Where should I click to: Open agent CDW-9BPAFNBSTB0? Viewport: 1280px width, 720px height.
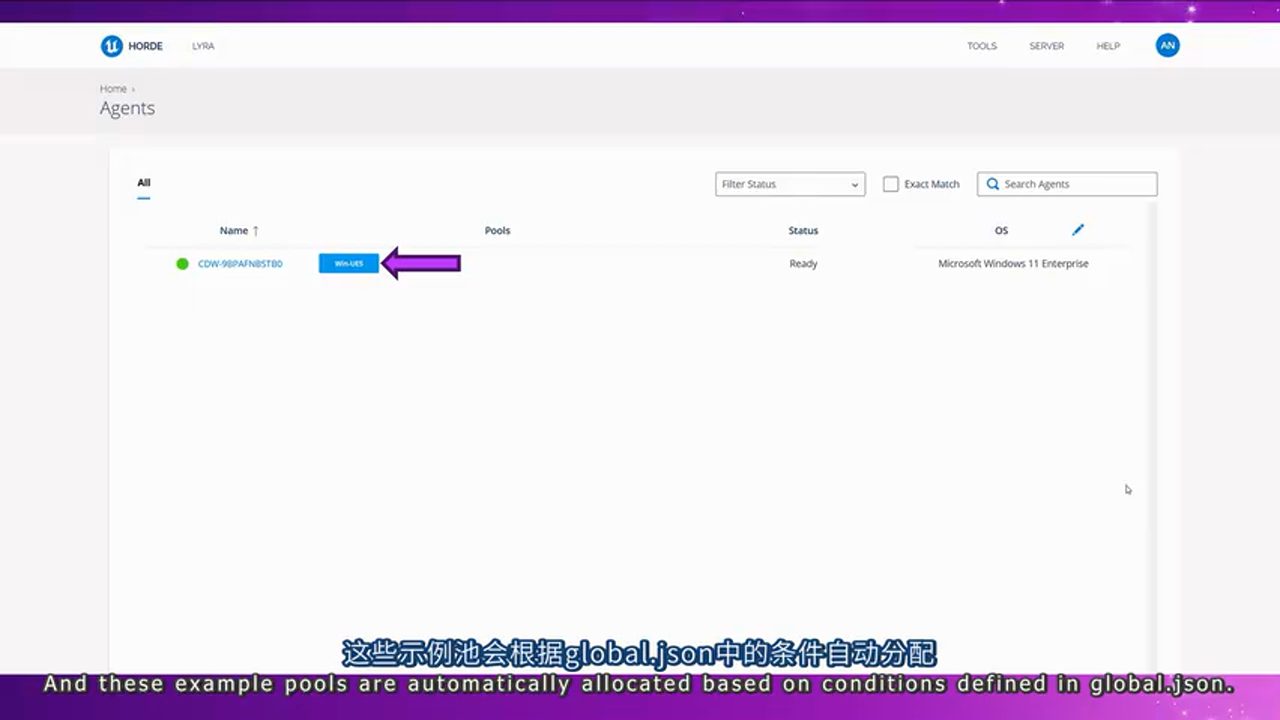239,263
